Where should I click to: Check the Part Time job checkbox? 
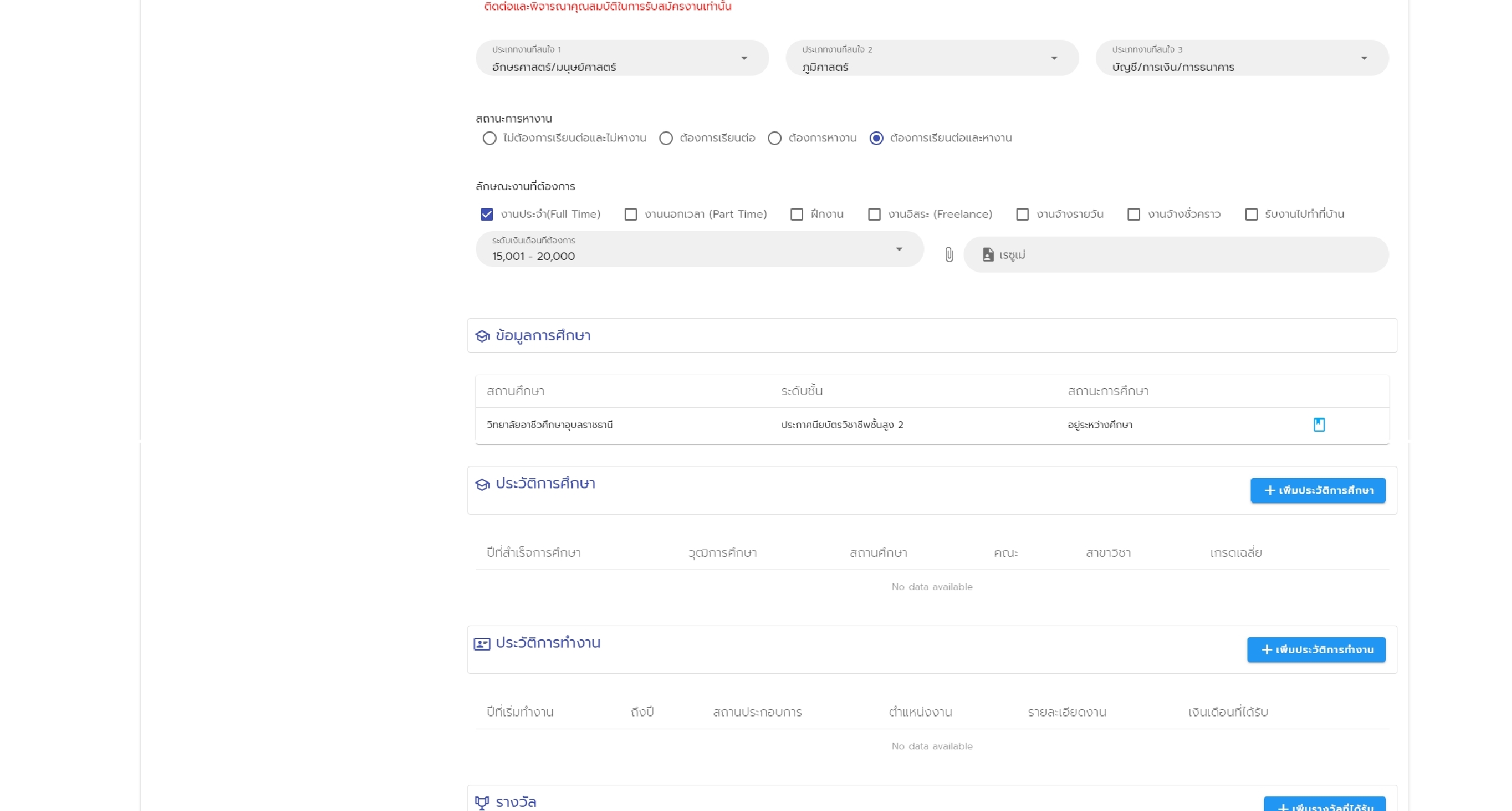click(631, 215)
